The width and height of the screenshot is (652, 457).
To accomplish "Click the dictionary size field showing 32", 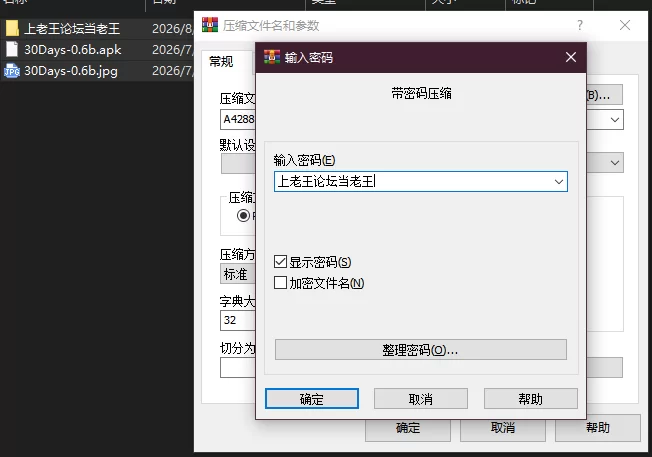I will click(x=238, y=320).
